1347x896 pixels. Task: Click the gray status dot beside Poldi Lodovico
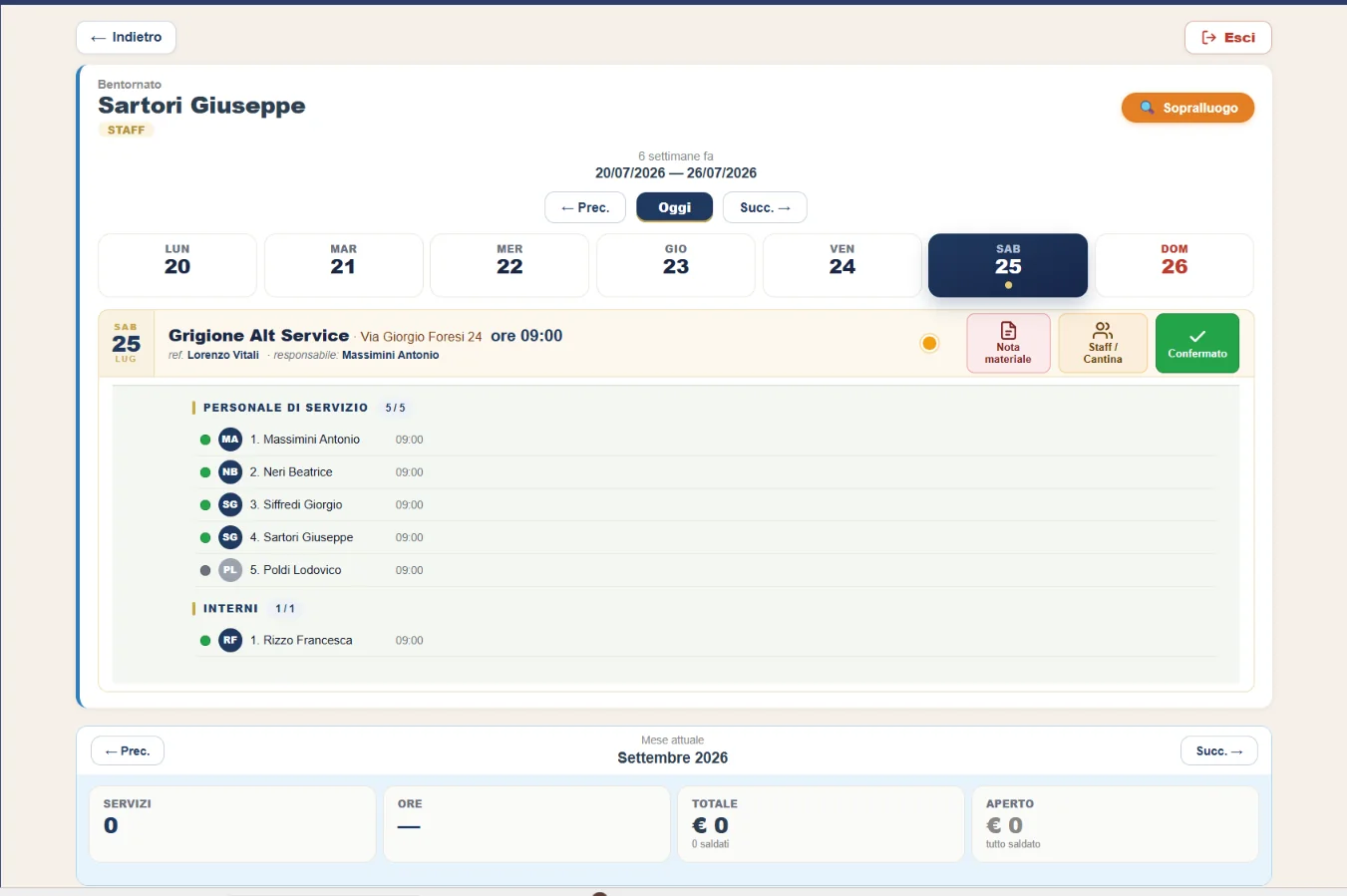205,570
